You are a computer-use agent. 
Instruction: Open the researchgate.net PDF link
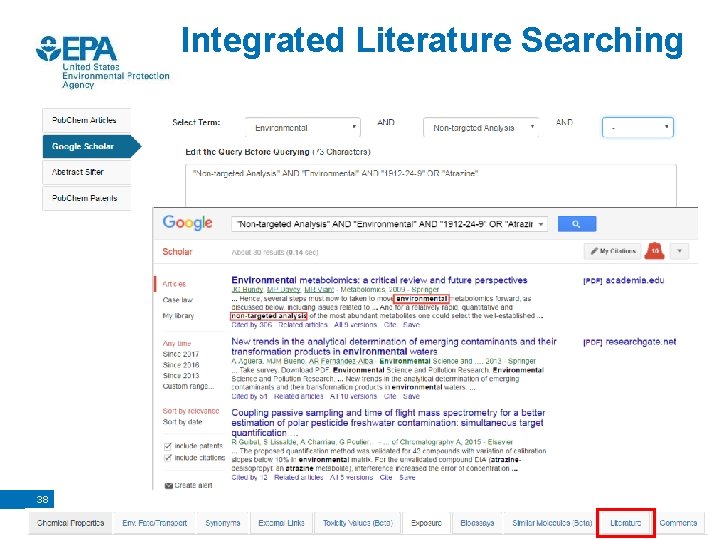coord(630,342)
